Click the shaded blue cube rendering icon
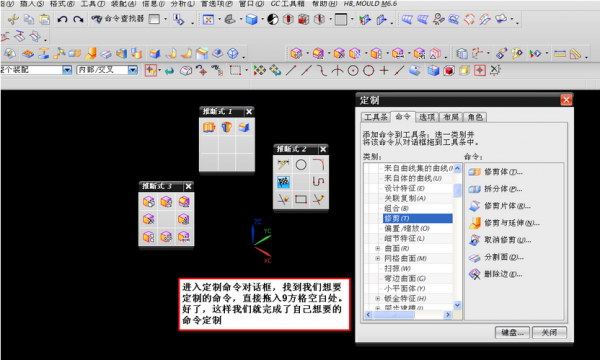Image resolution: width=600 pixels, height=360 pixels. coord(251,19)
